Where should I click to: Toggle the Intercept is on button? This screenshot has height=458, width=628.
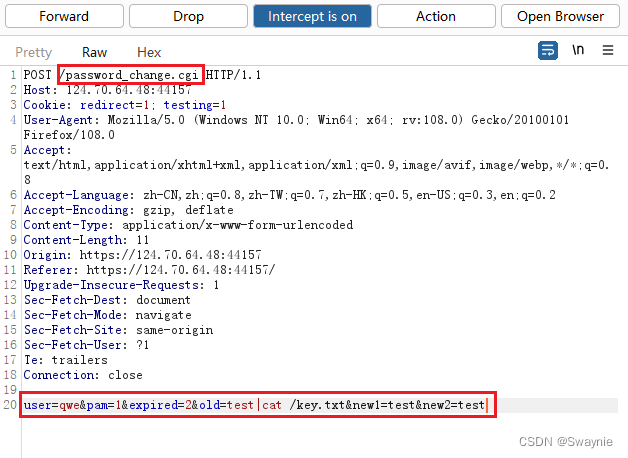(312, 16)
